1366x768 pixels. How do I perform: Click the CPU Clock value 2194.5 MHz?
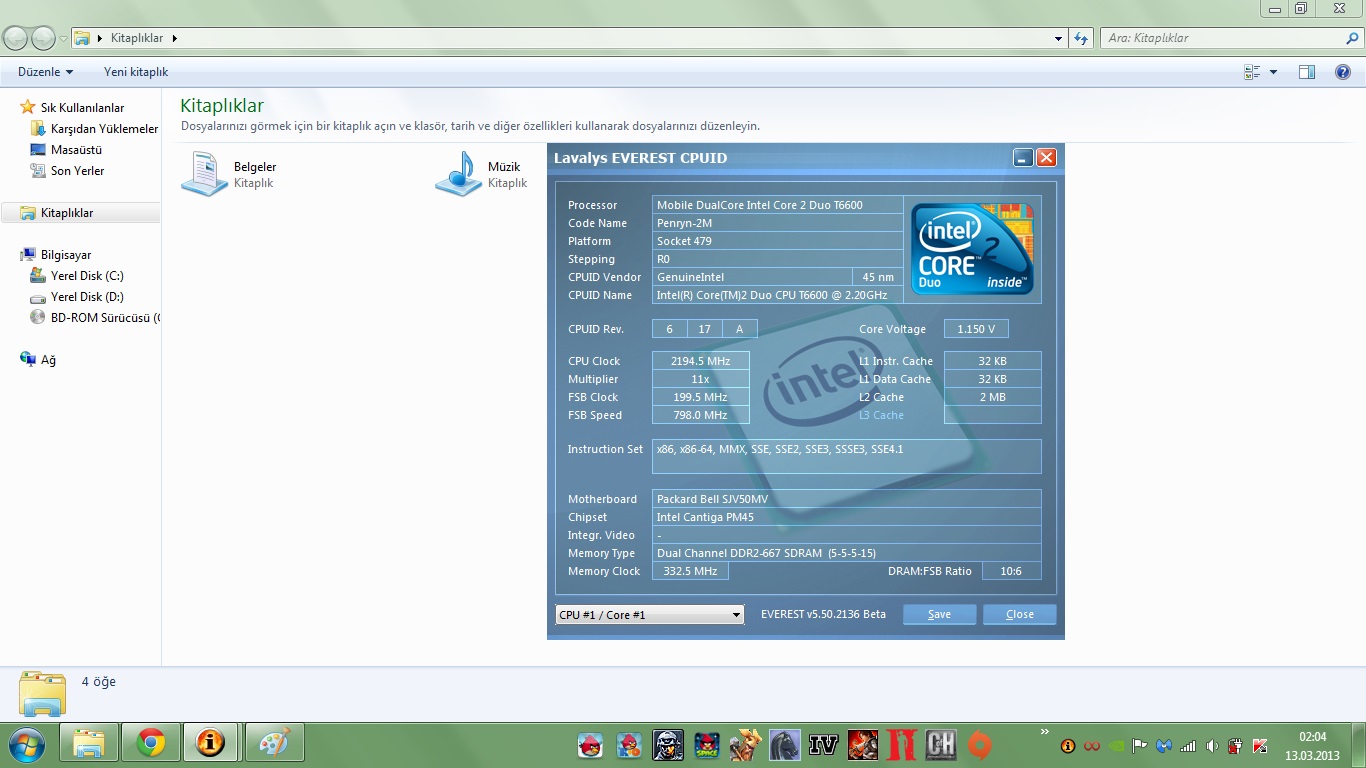(x=700, y=361)
